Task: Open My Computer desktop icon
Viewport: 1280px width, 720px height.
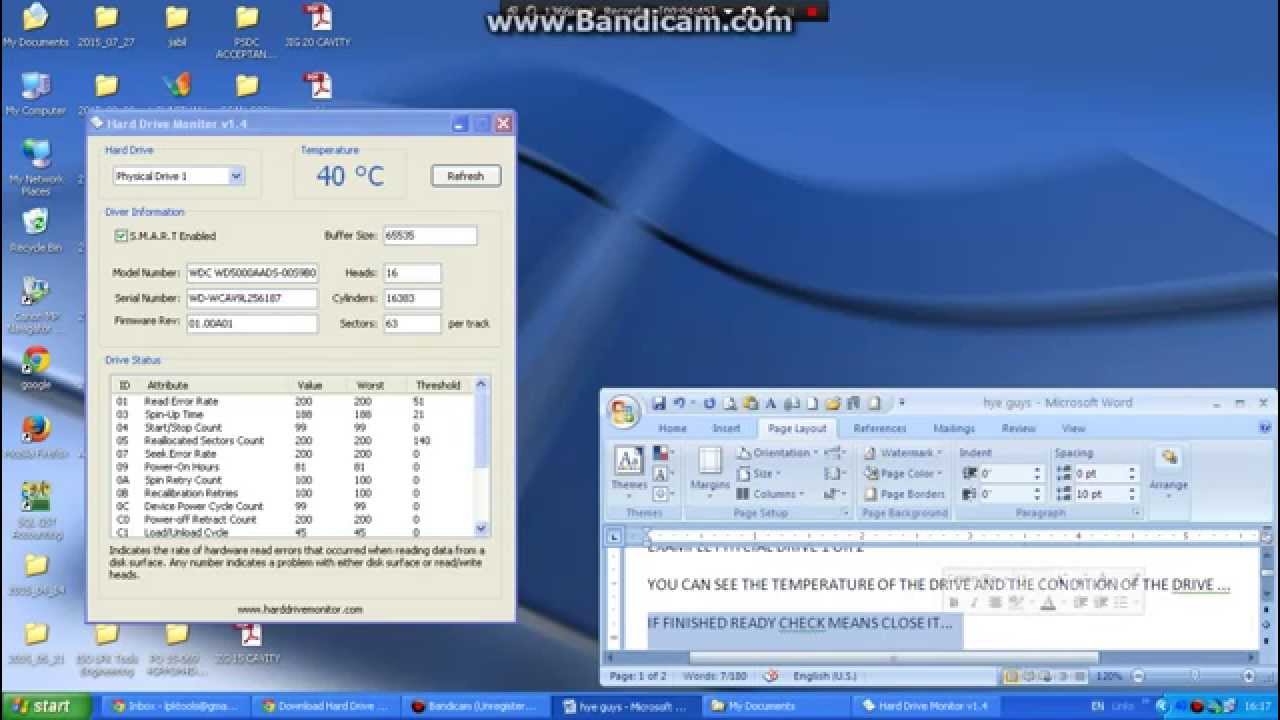Action: [36, 93]
